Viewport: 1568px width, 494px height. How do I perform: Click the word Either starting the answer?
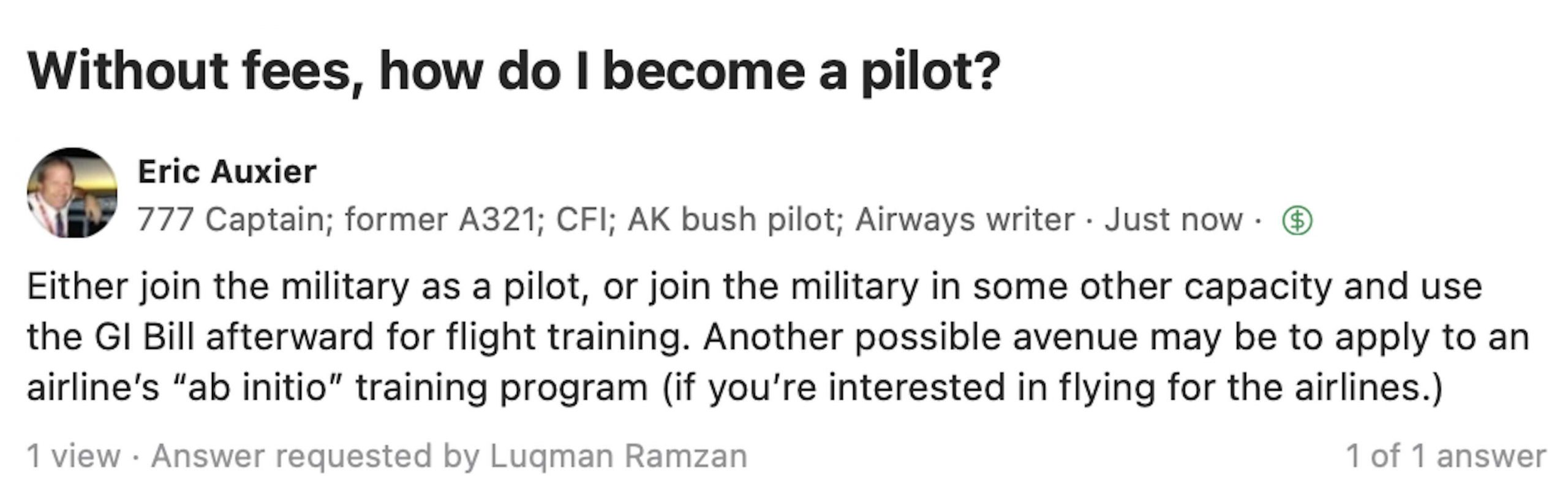coord(77,287)
